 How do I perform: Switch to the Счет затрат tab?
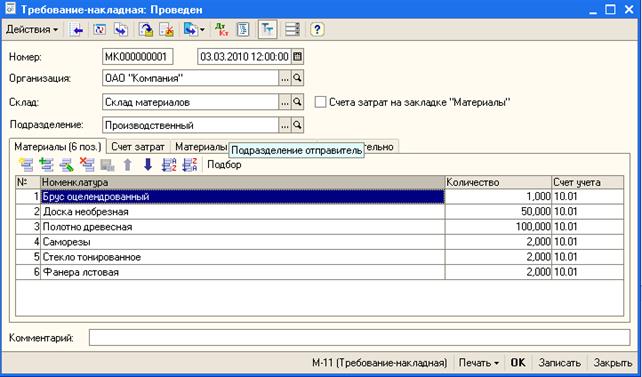(138, 147)
